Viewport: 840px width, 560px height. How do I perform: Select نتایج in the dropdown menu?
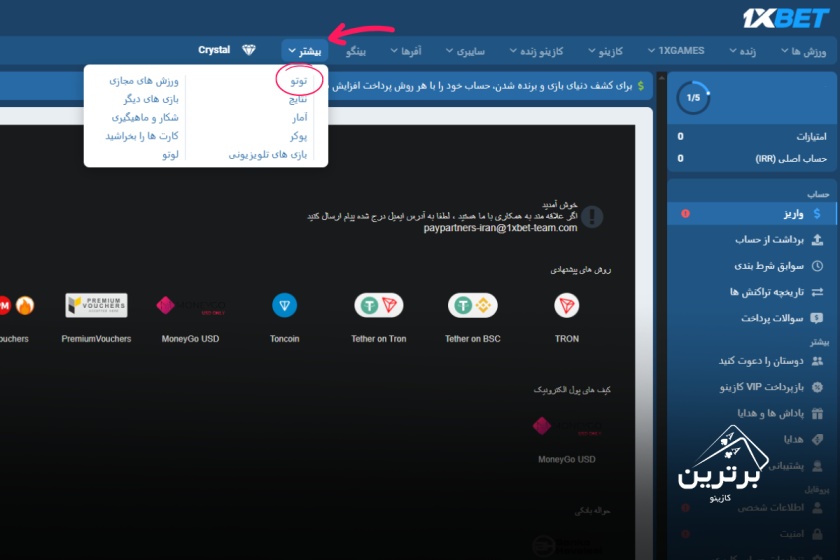click(298, 99)
